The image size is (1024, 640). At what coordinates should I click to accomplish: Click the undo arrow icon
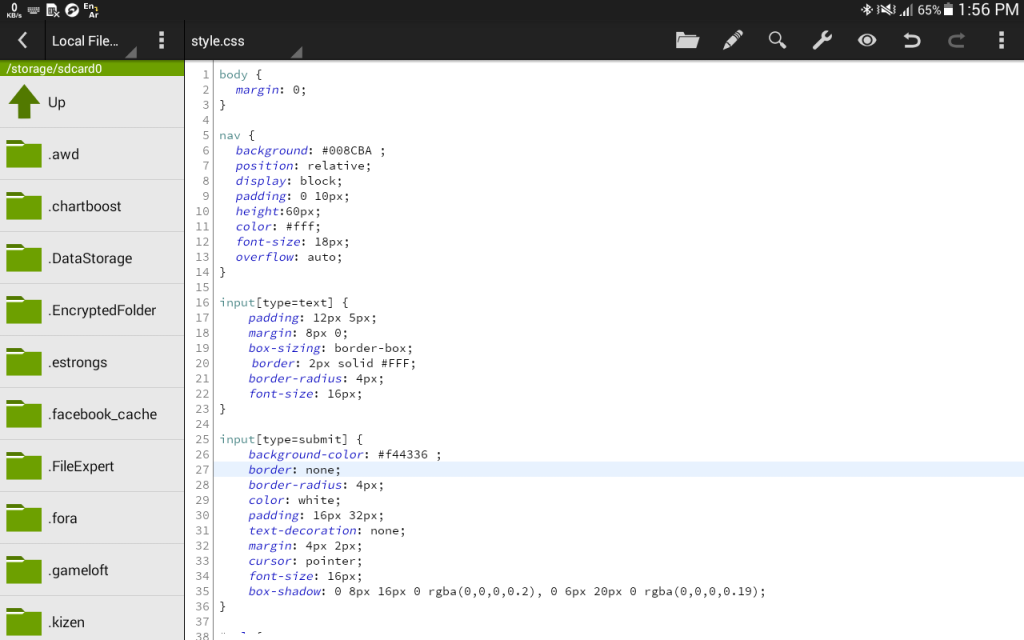[912, 41]
